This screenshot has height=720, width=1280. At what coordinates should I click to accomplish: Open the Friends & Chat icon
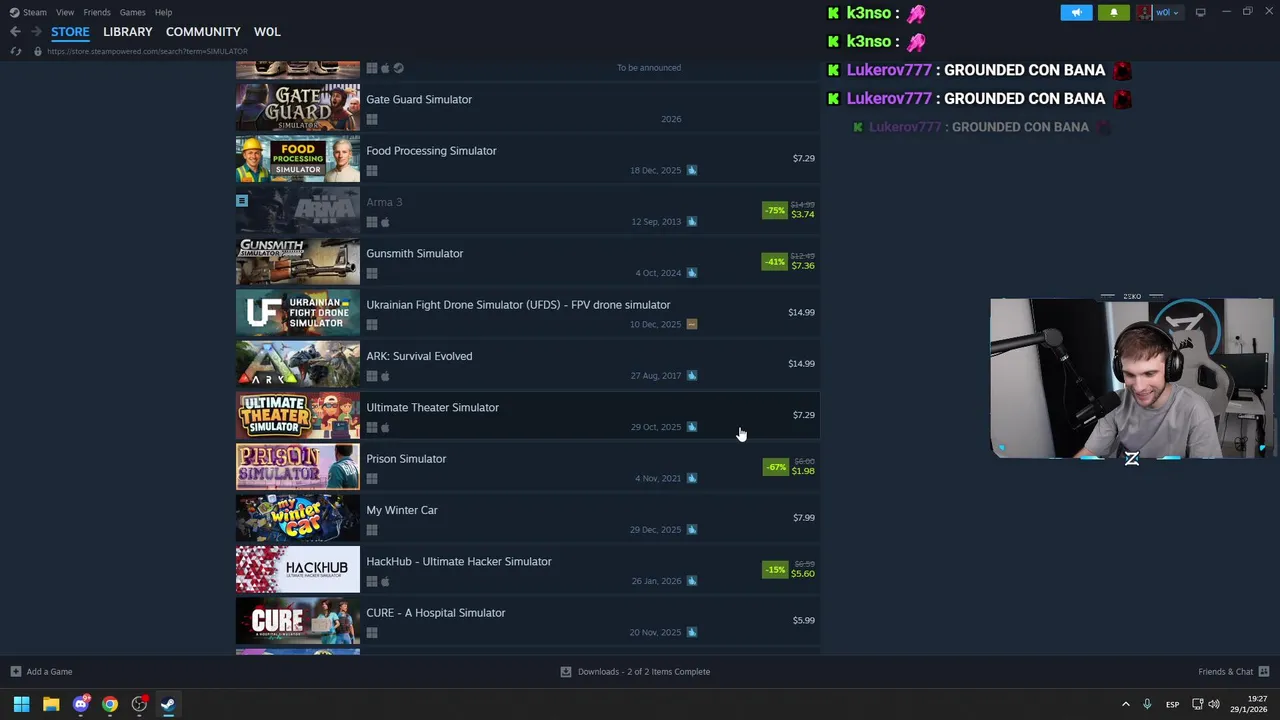coord(1264,671)
